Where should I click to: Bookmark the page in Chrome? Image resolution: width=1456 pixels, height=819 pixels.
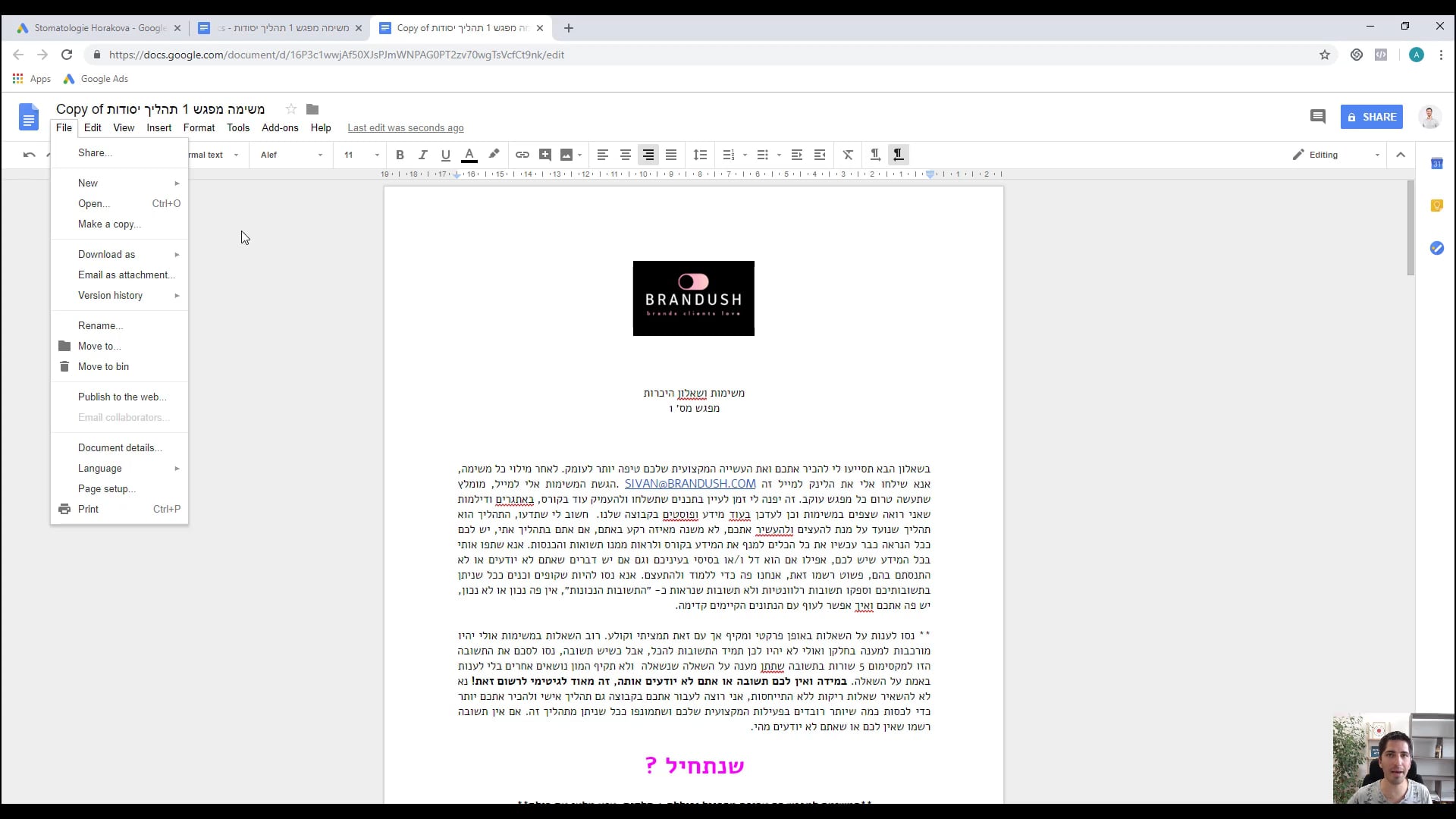(x=1325, y=55)
